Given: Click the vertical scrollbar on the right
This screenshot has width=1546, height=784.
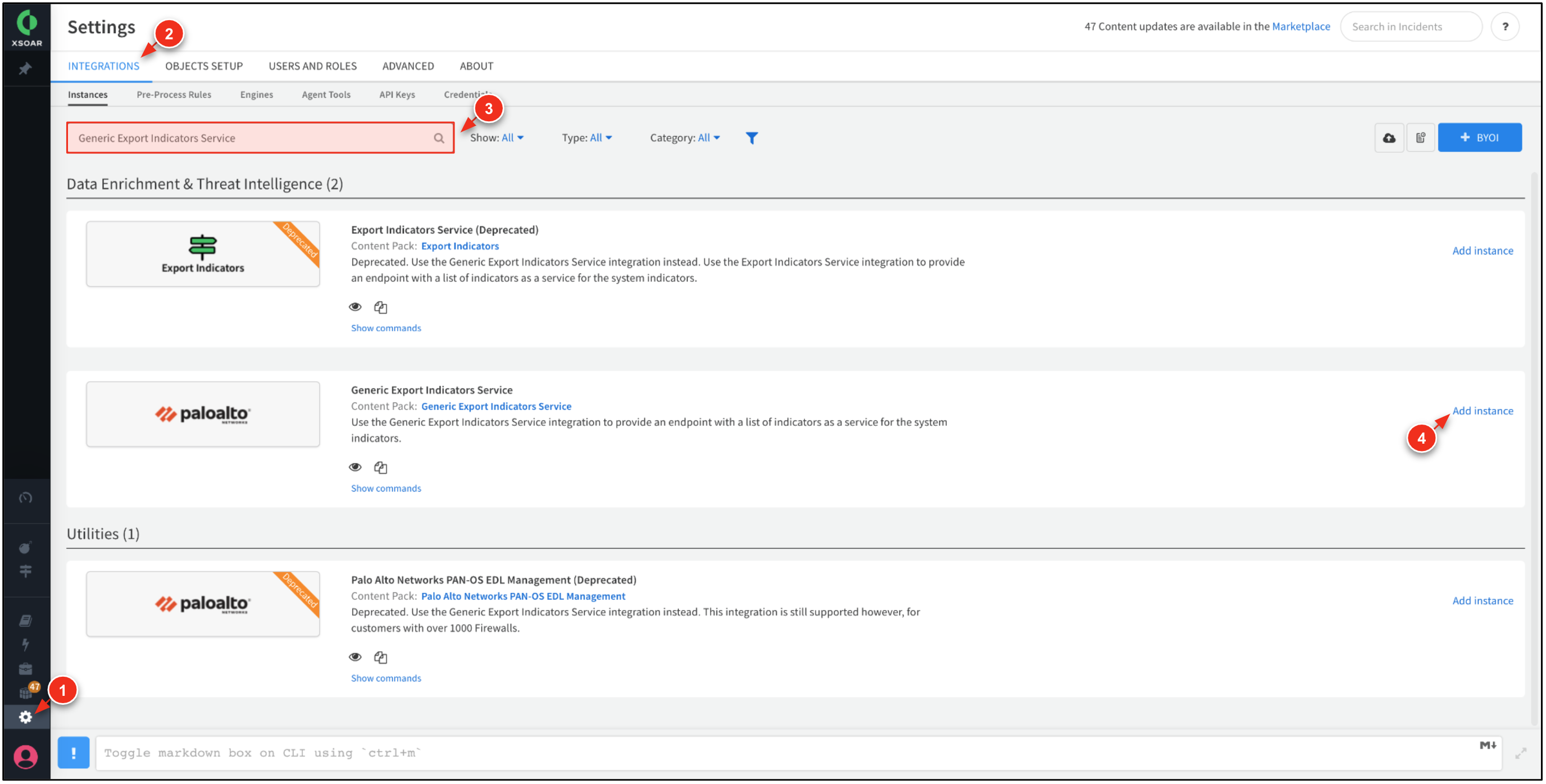Looking at the screenshot, I should pyautogui.click(x=1535, y=450).
